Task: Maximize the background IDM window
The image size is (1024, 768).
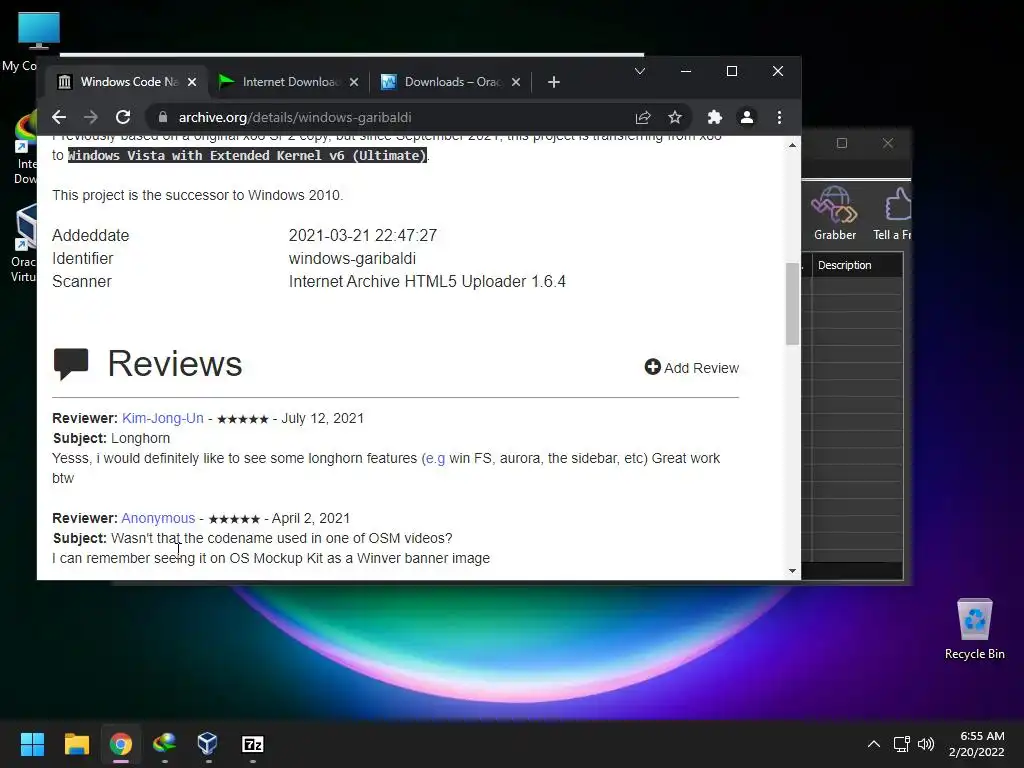Action: click(x=842, y=143)
